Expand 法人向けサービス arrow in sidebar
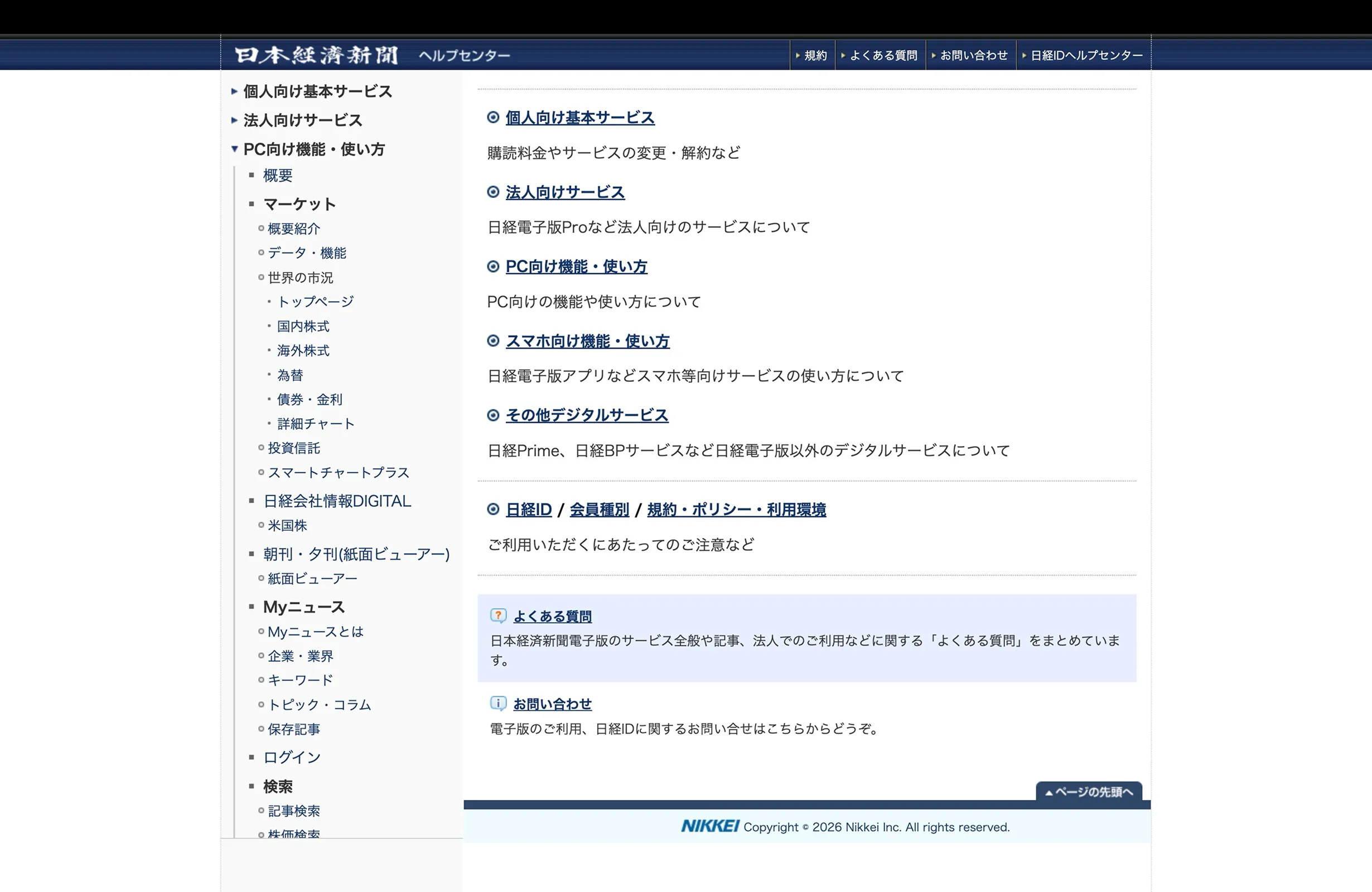This screenshot has height=892, width=1372. pyautogui.click(x=234, y=120)
